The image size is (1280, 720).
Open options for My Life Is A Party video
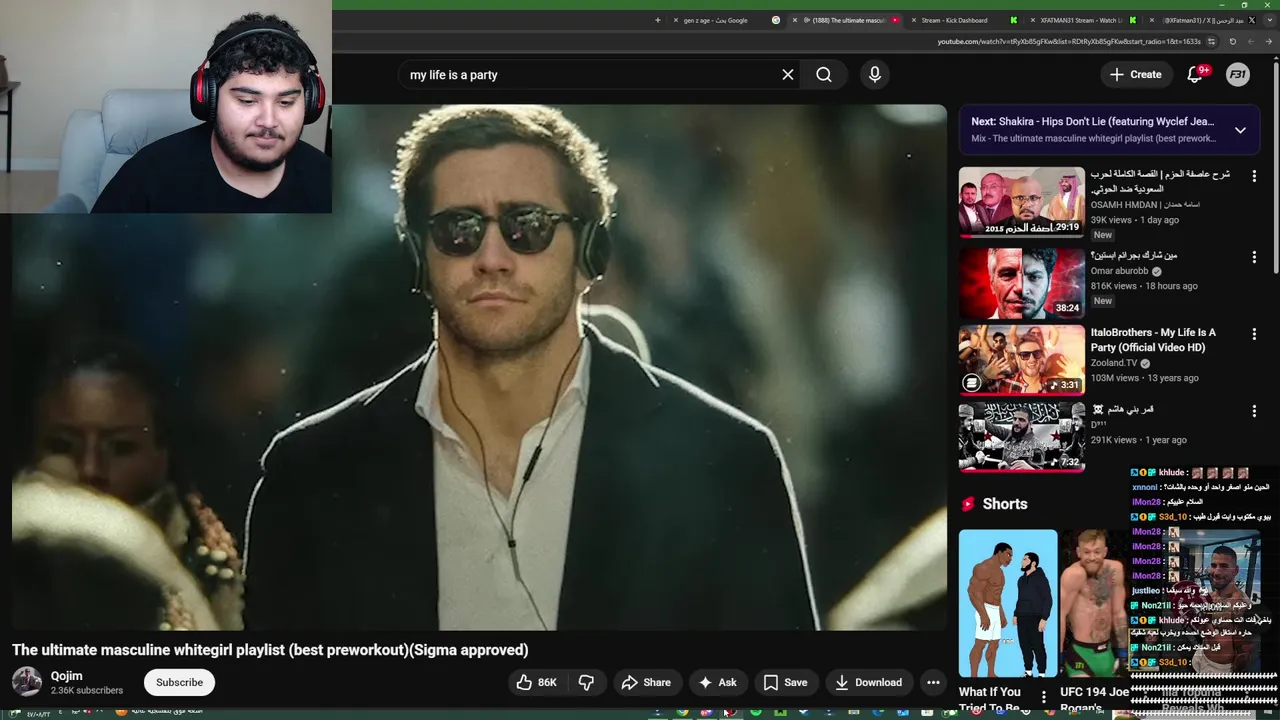[1254, 334]
